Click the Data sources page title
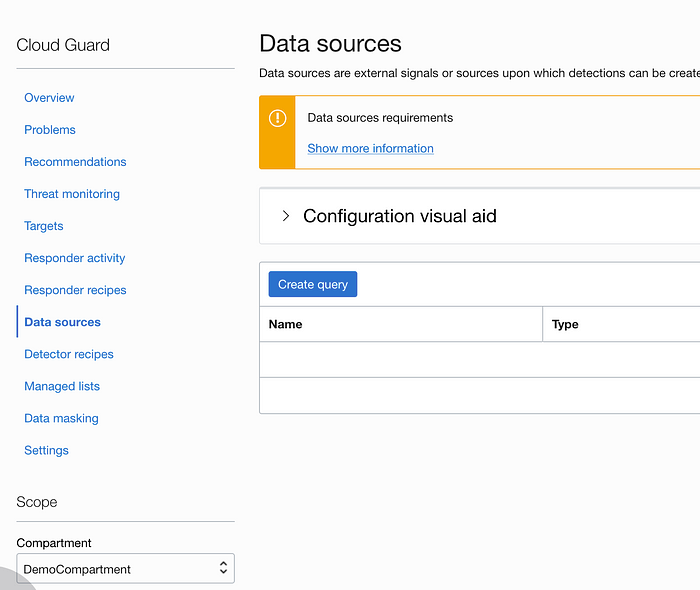Viewport: 700px width, 590px height. pos(330,44)
